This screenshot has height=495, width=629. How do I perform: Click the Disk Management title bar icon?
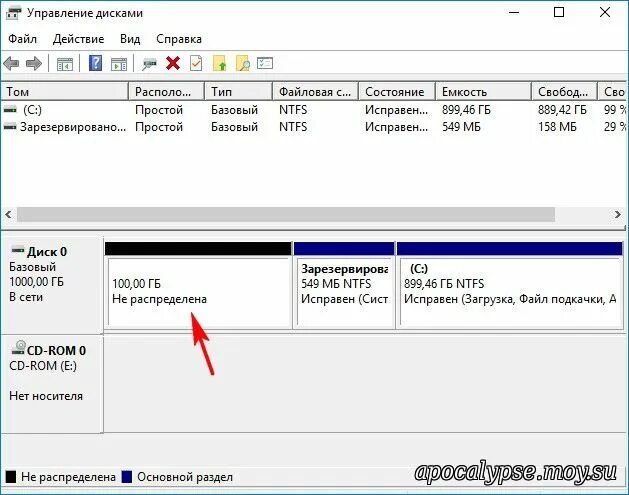pyautogui.click(x=13, y=13)
